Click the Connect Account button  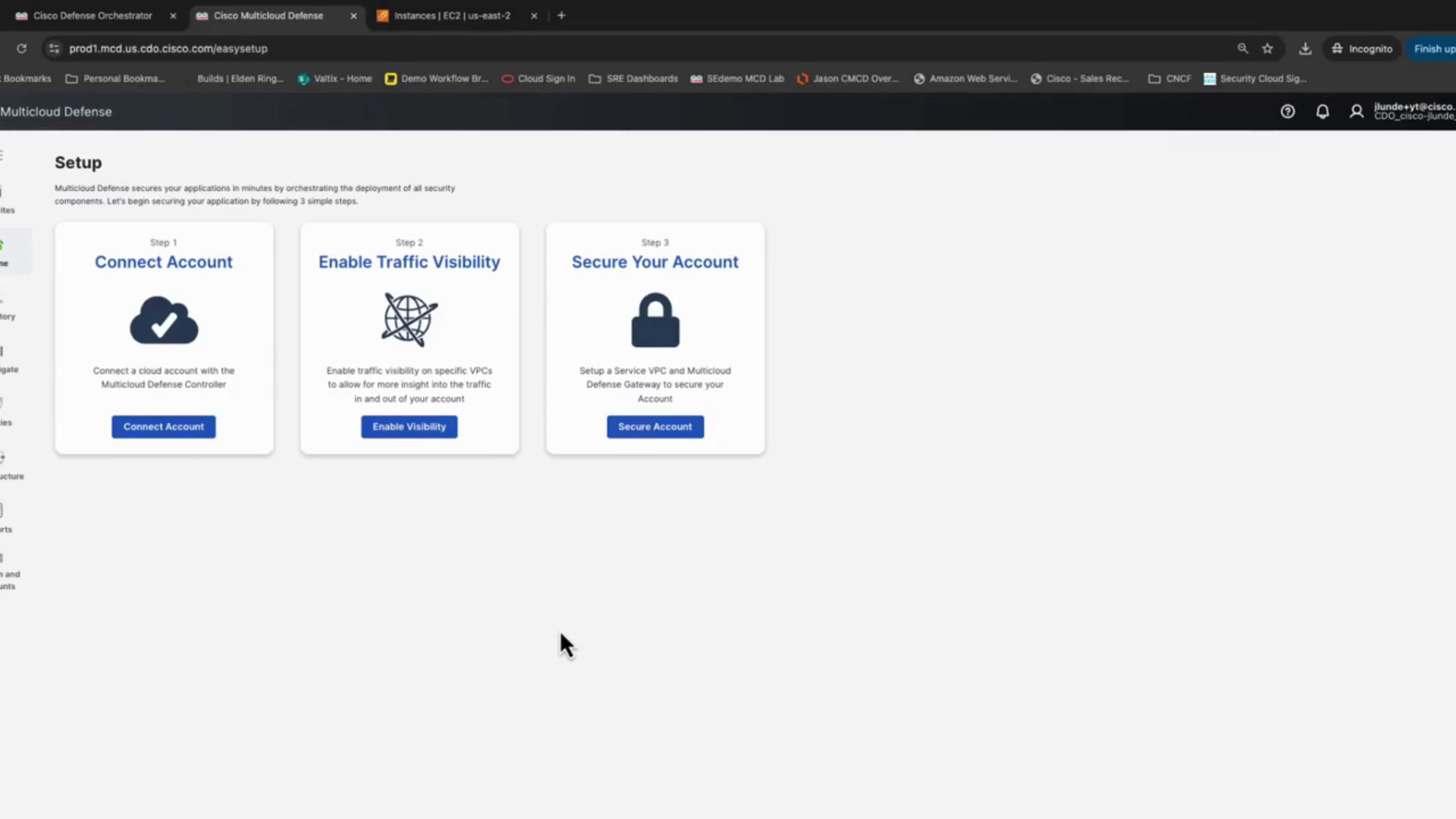click(x=164, y=427)
